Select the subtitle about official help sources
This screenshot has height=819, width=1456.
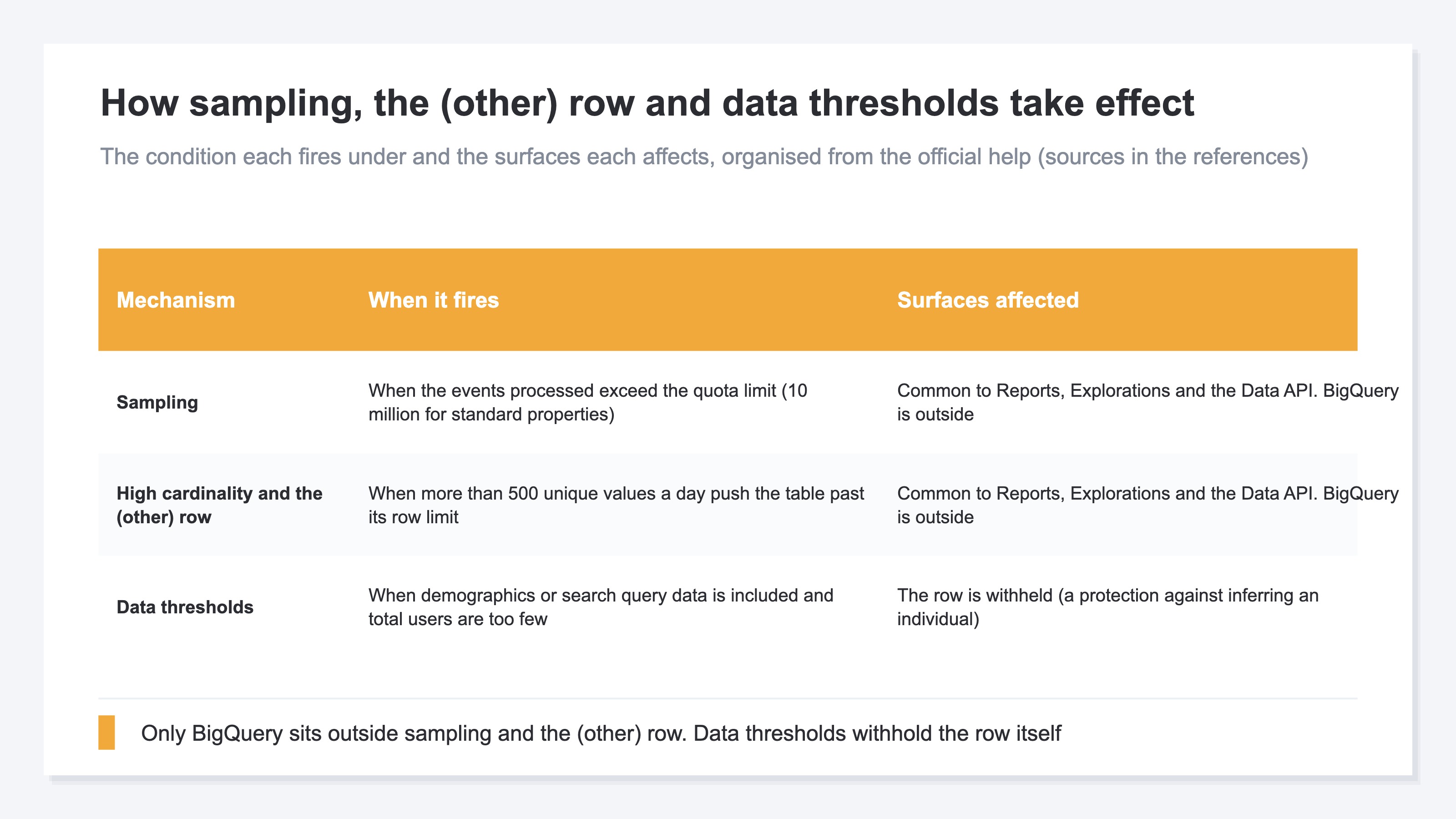coord(704,157)
